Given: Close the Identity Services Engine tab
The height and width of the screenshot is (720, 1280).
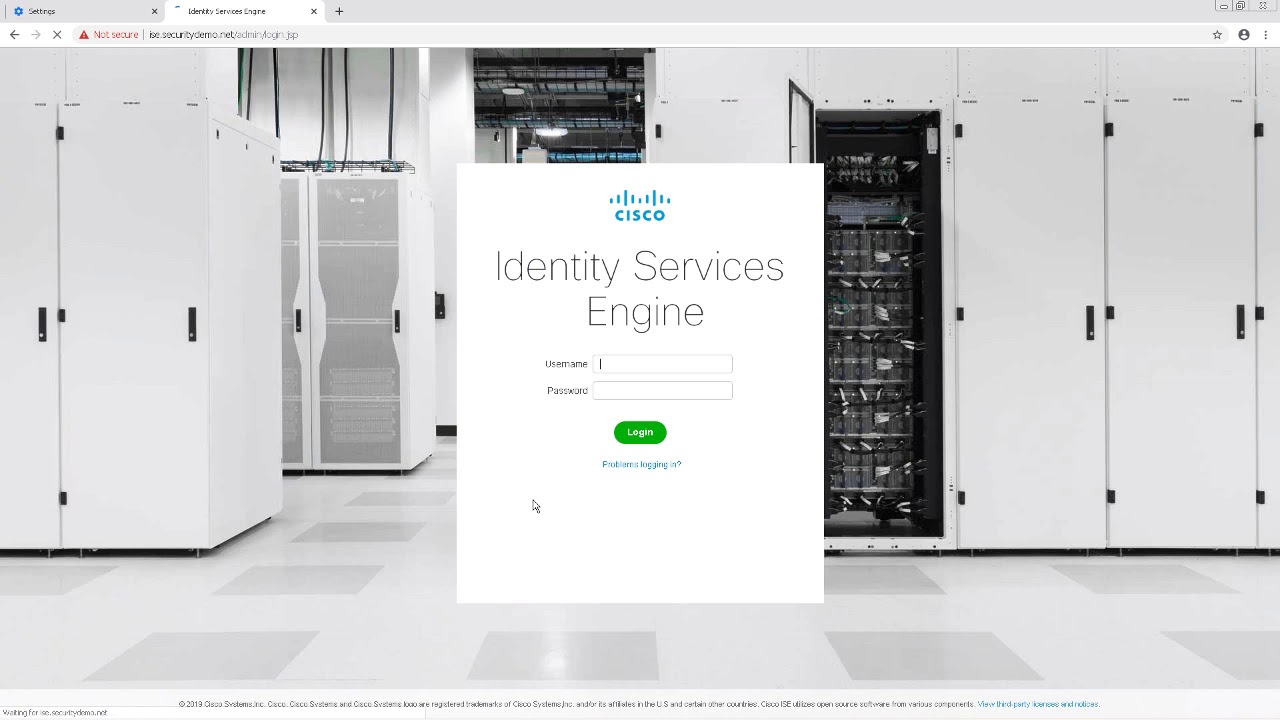Looking at the screenshot, I should pyautogui.click(x=314, y=11).
